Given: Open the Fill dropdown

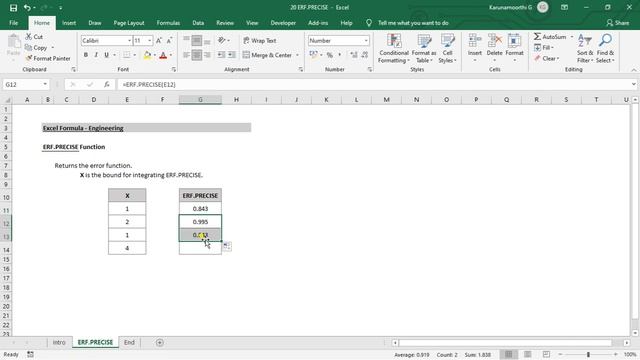Looking at the screenshot, I should [544, 48].
